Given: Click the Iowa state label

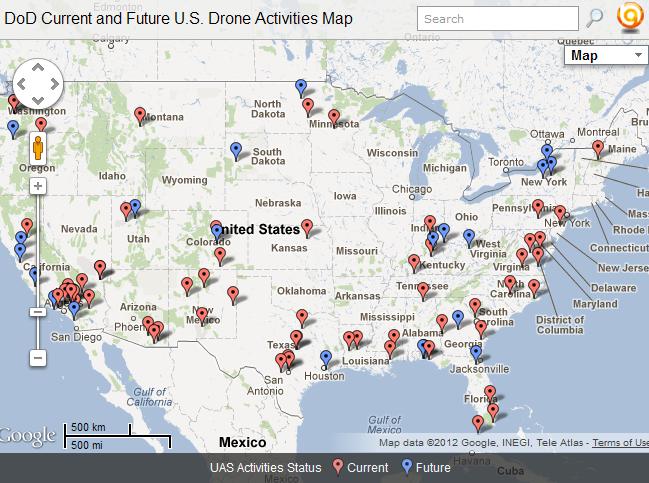Looking at the screenshot, I should point(345,196).
